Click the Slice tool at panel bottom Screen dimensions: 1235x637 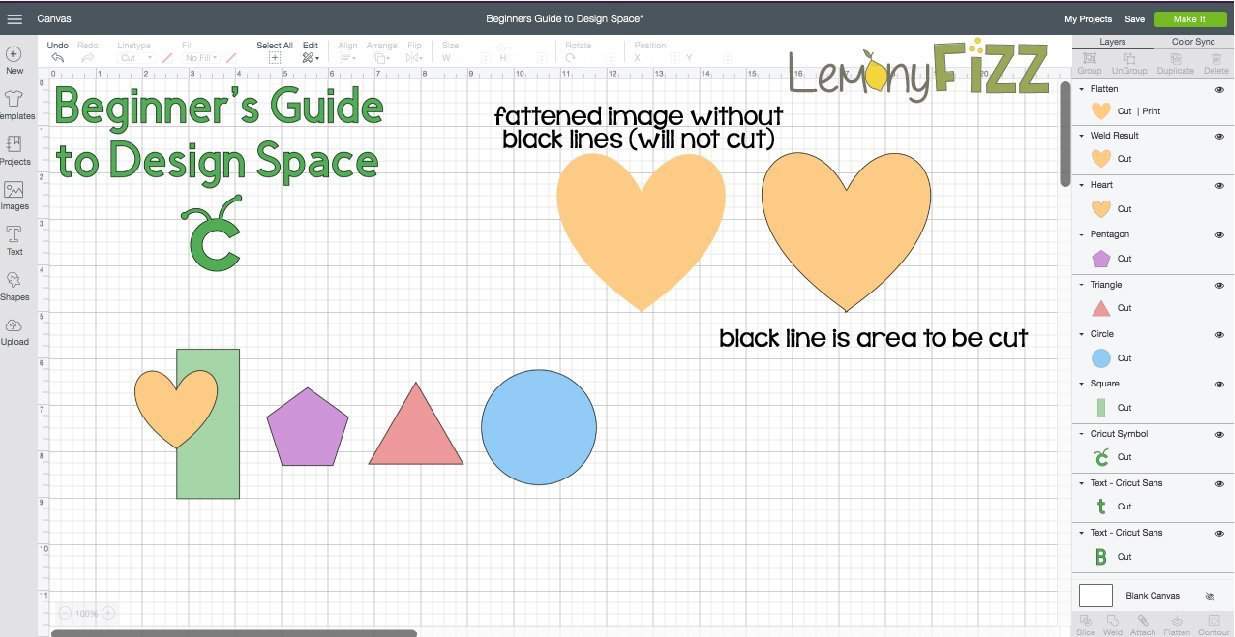click(1085, 626)
